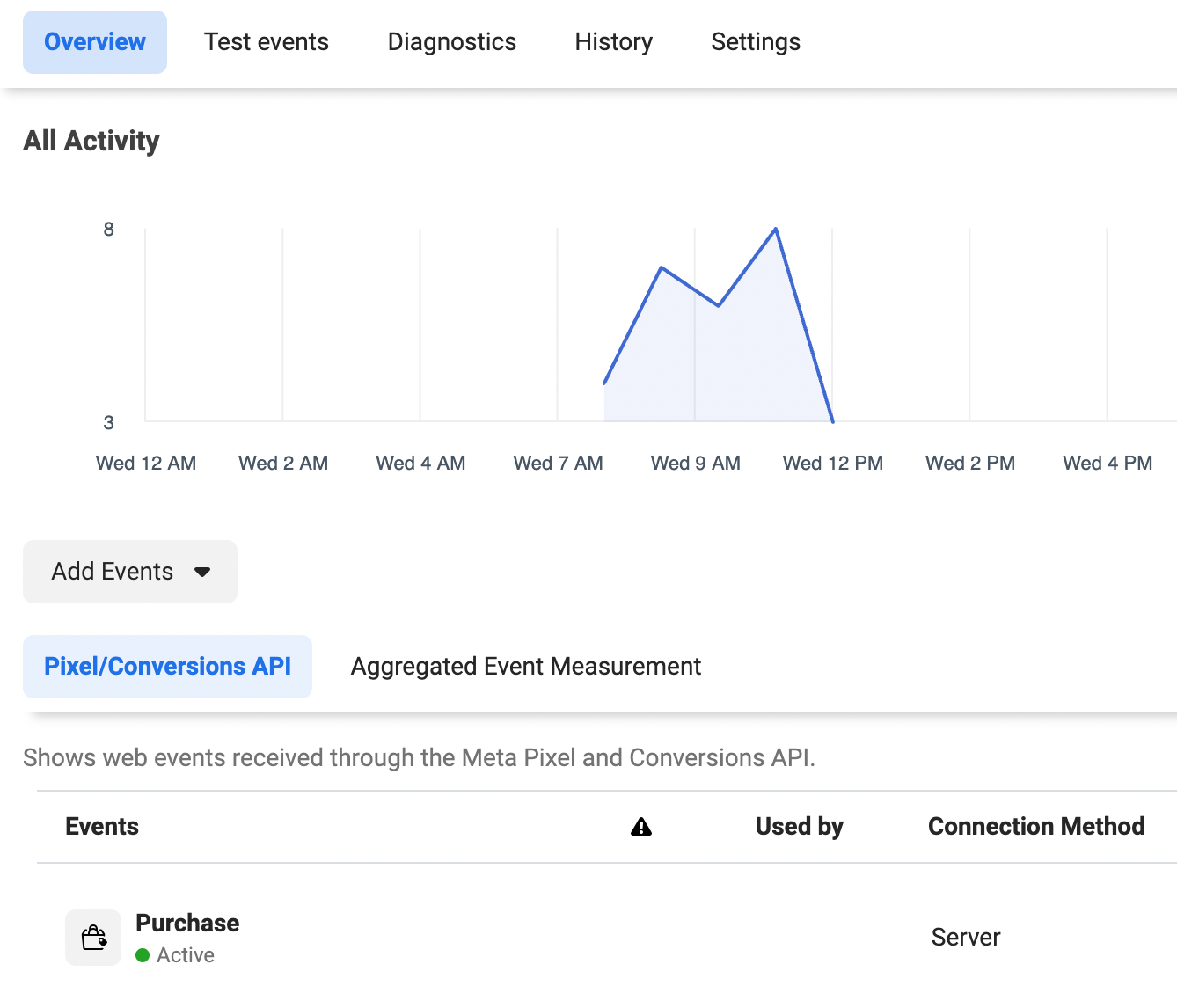Click the Events column header
Screen dimensions: 1177x1008
point(102,827)
